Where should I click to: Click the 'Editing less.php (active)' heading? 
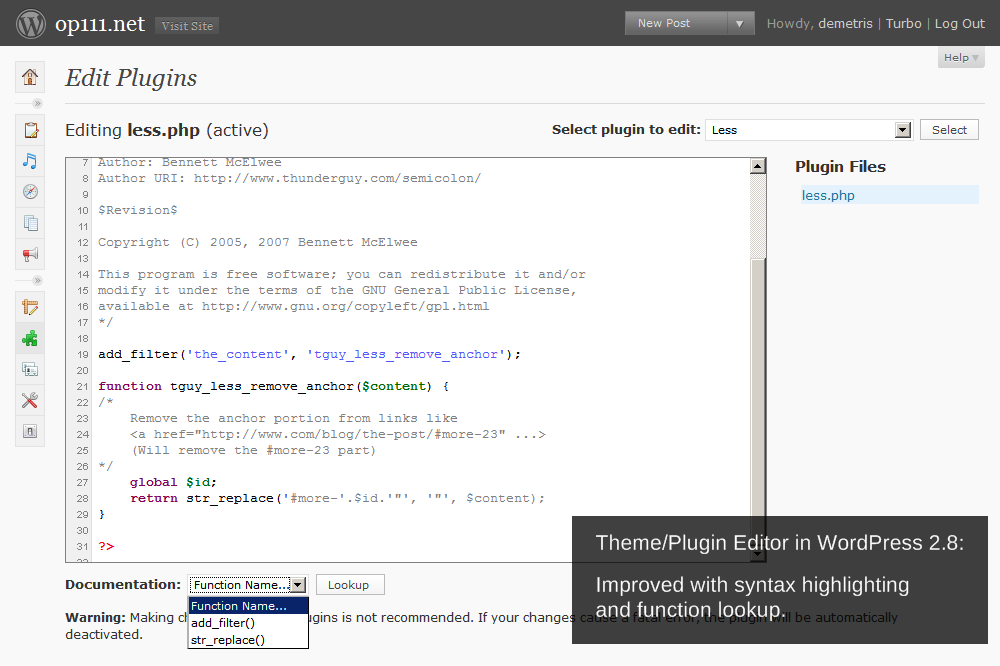[x=167, y=130]
